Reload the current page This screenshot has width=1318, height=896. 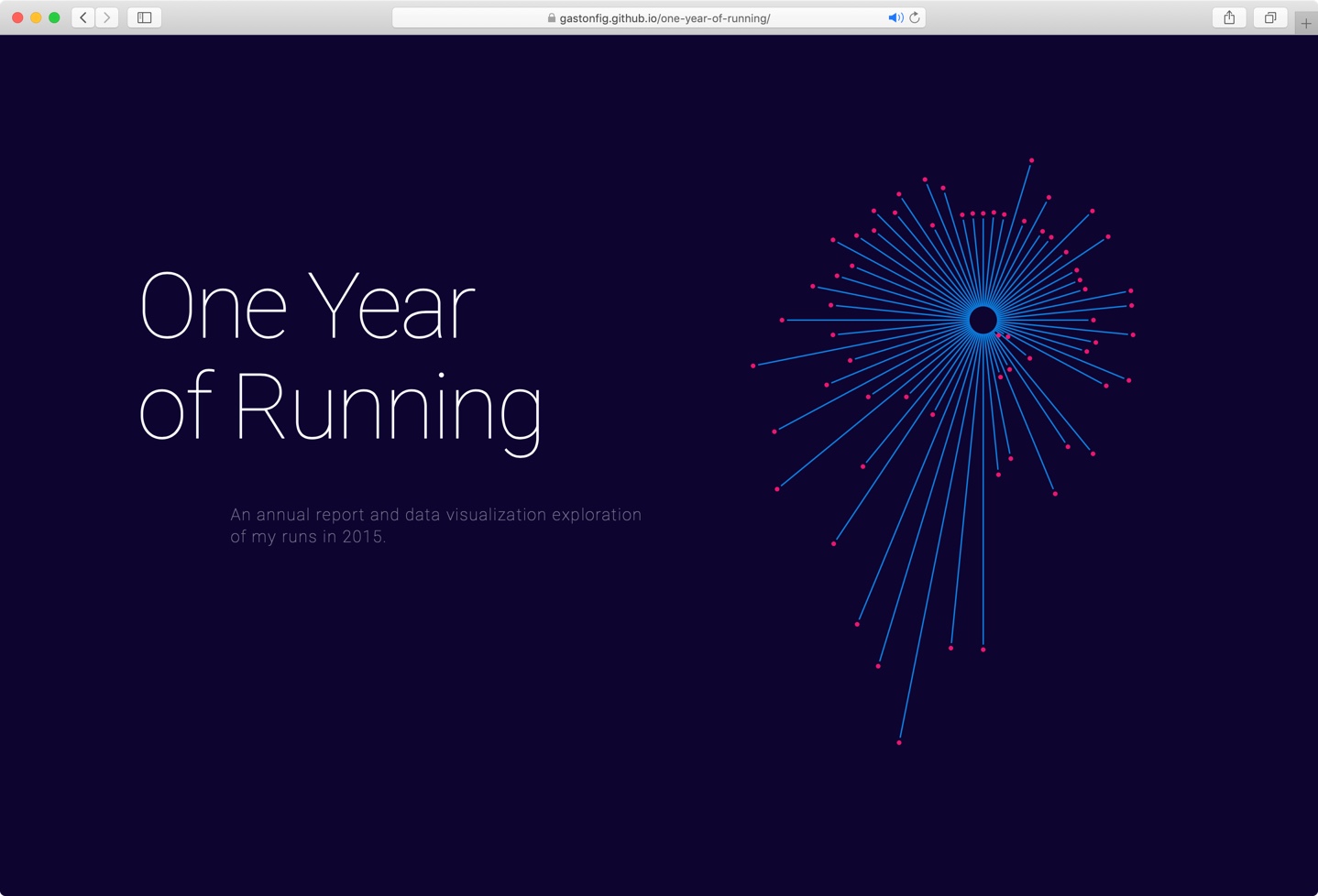pyautogui.click(x=915, y=18)
